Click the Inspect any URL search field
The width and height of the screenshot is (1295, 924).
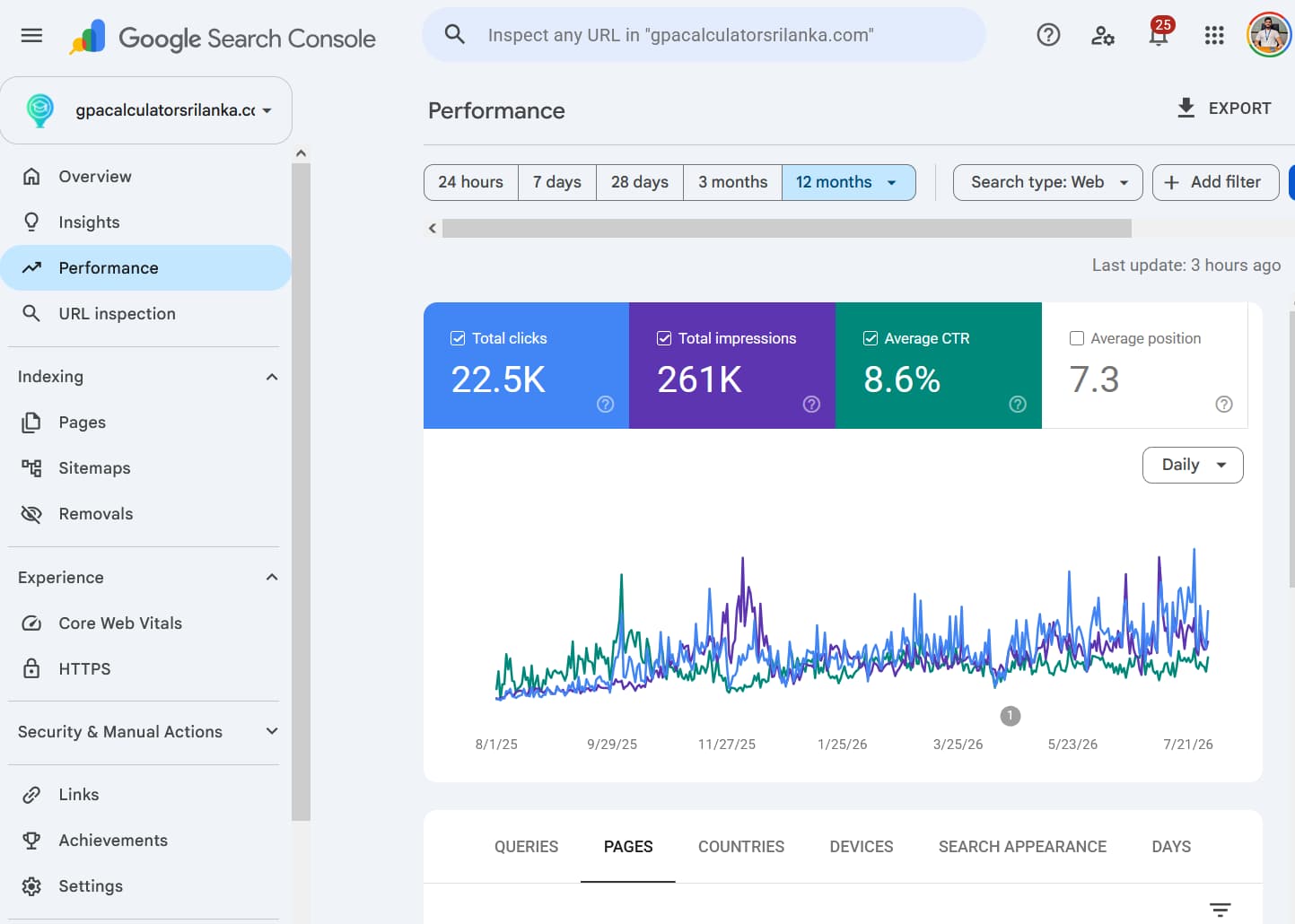[x=703, y=35]
